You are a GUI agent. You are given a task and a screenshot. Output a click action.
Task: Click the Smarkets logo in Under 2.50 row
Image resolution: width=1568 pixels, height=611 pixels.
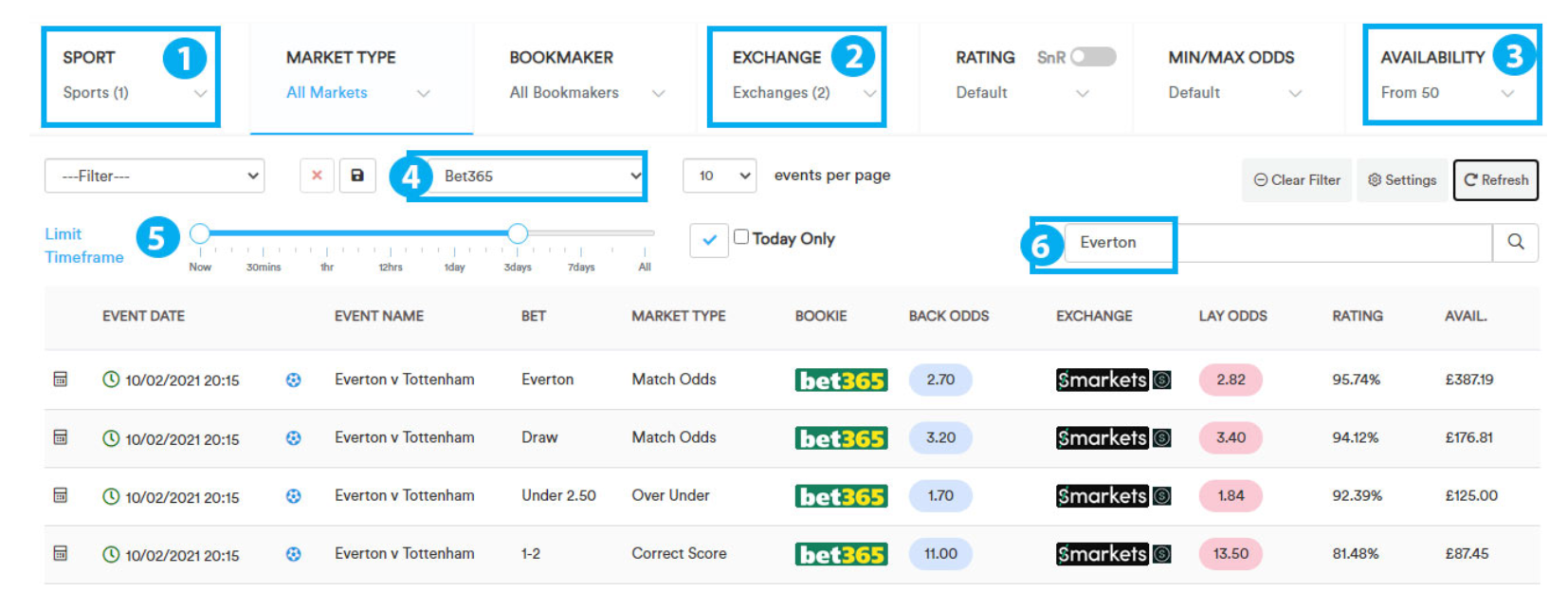point(1113,496)
